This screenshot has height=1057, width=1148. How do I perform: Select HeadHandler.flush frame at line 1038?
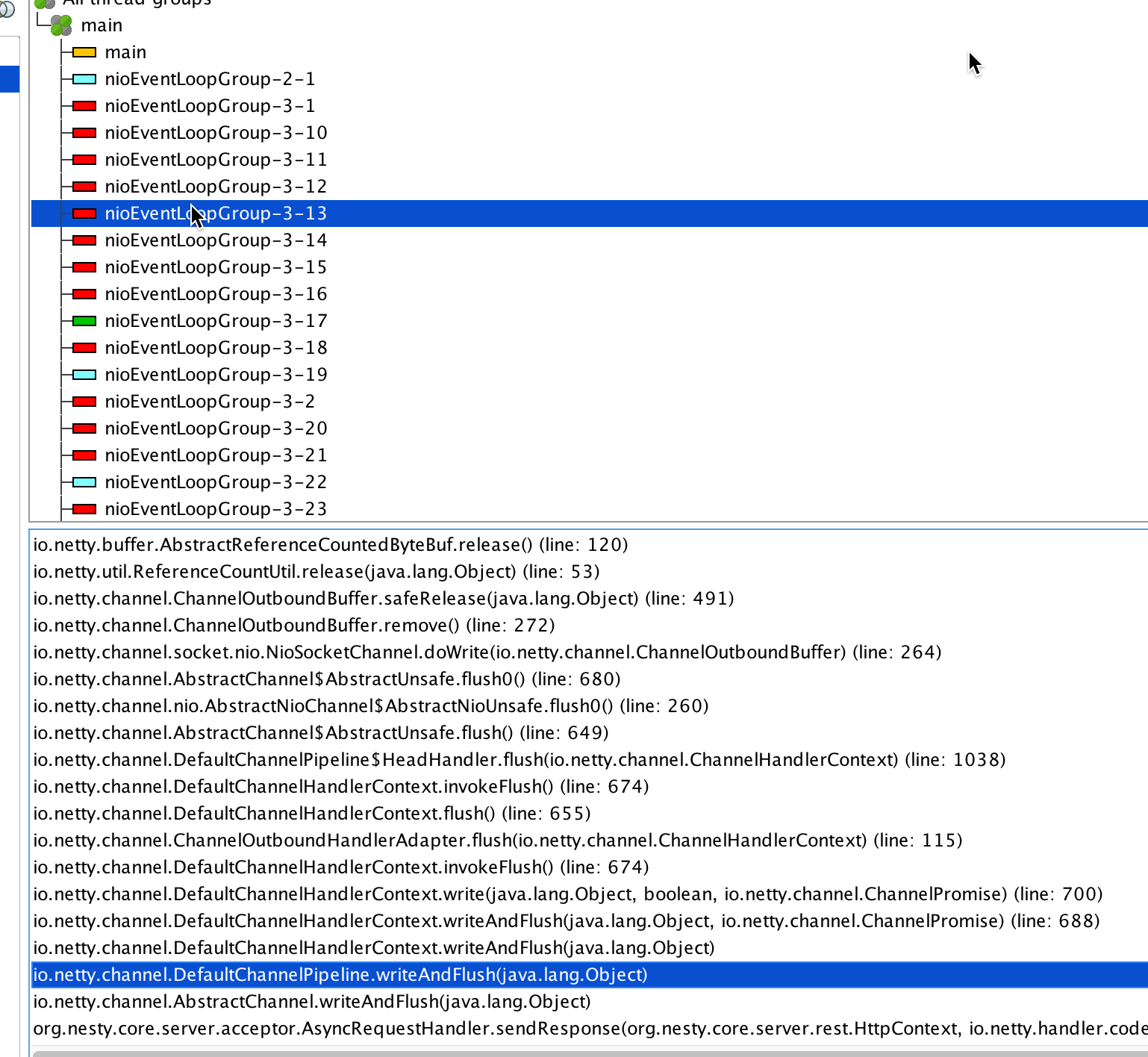pos(520,760)
